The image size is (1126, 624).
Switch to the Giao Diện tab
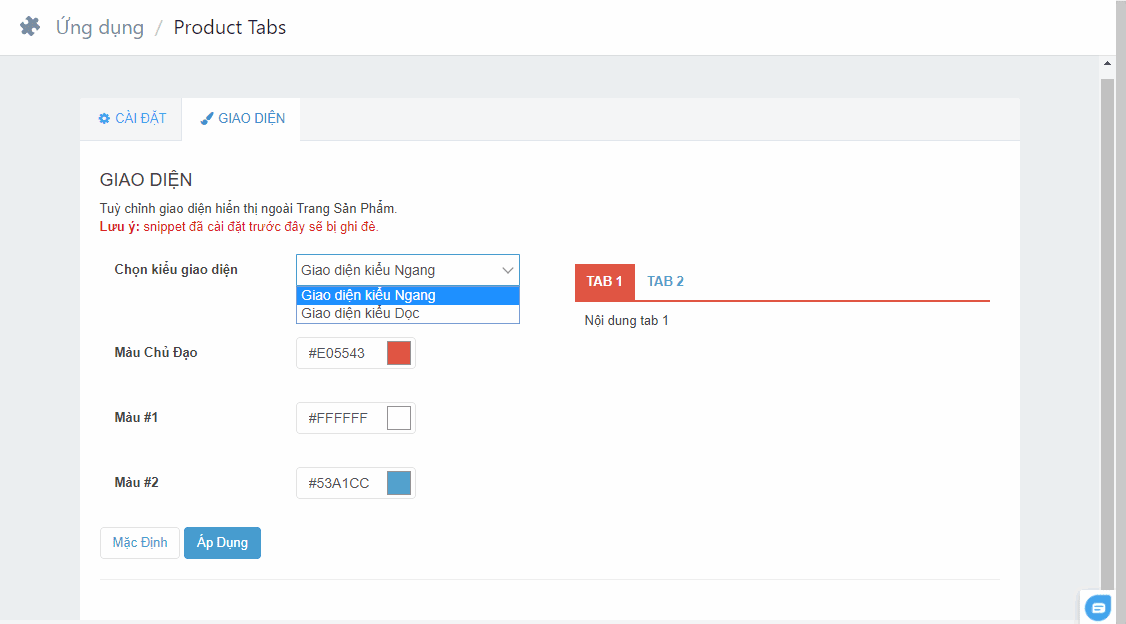(x=242, y=118)
